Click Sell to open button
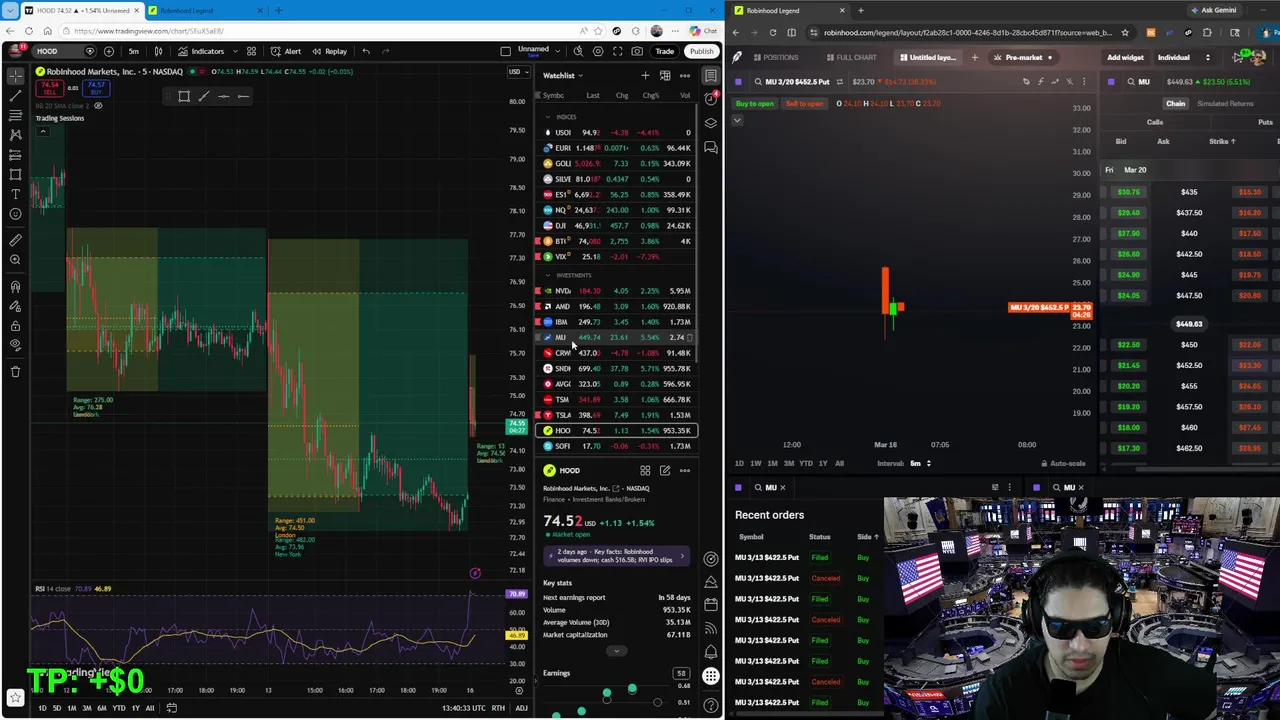 click(x=804, y=104)
